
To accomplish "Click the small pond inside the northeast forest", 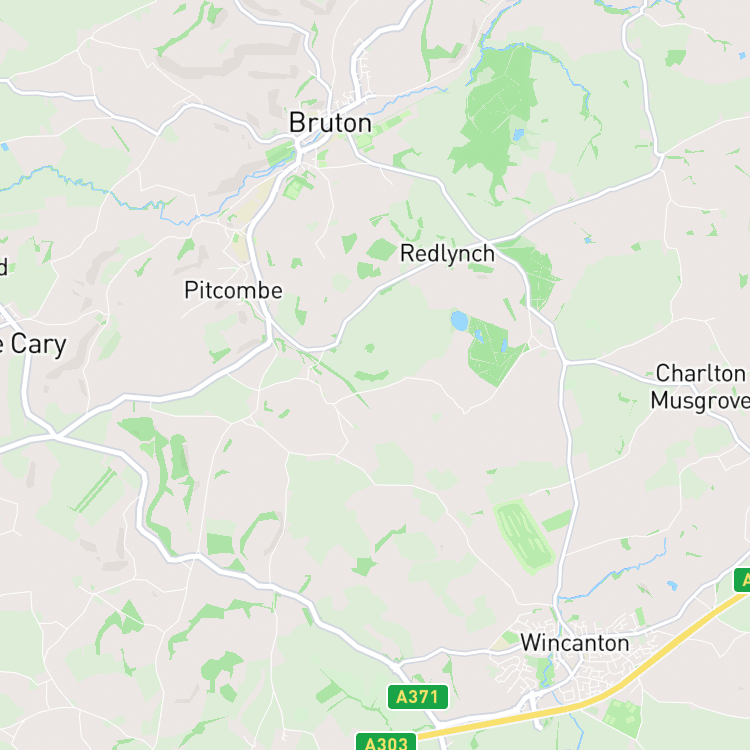I will point(518,135).
